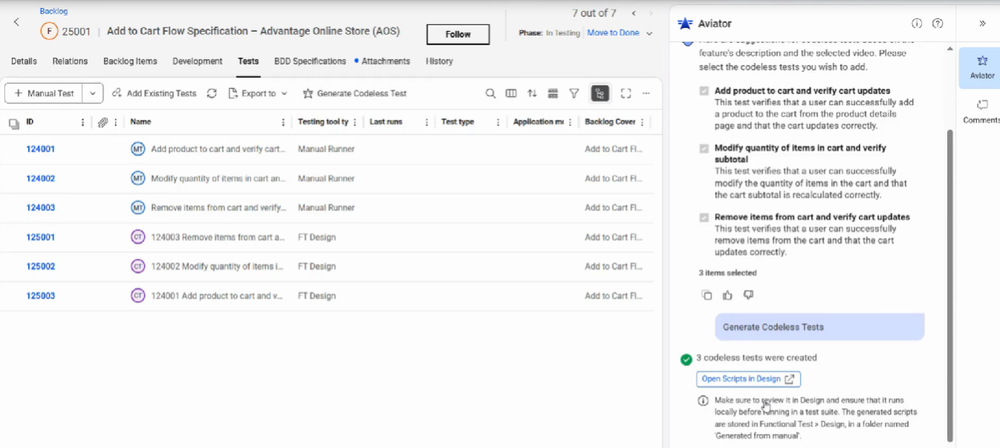Open test ID 125003 link

tap(40, 296)
